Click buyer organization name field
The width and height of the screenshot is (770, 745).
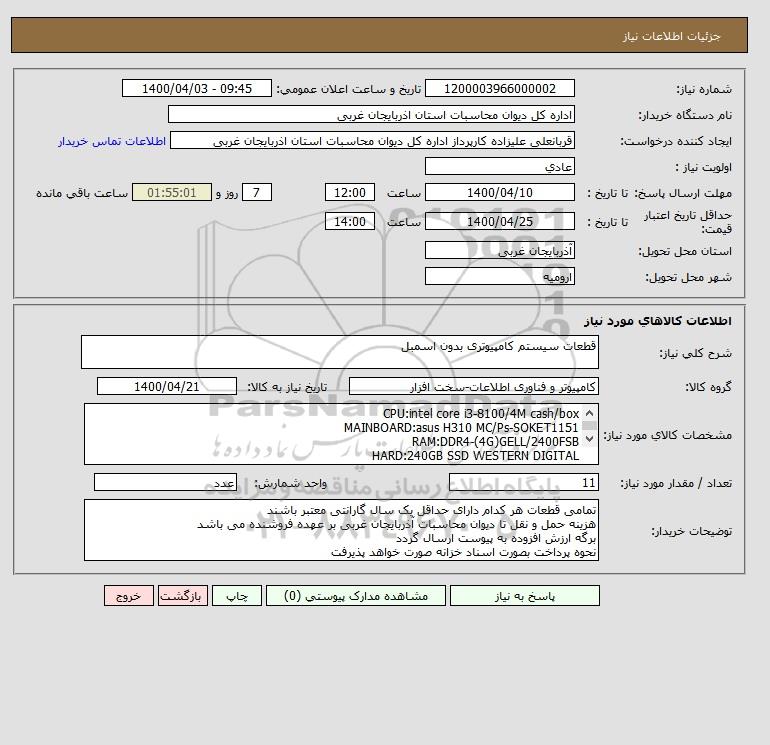point(371,114)
